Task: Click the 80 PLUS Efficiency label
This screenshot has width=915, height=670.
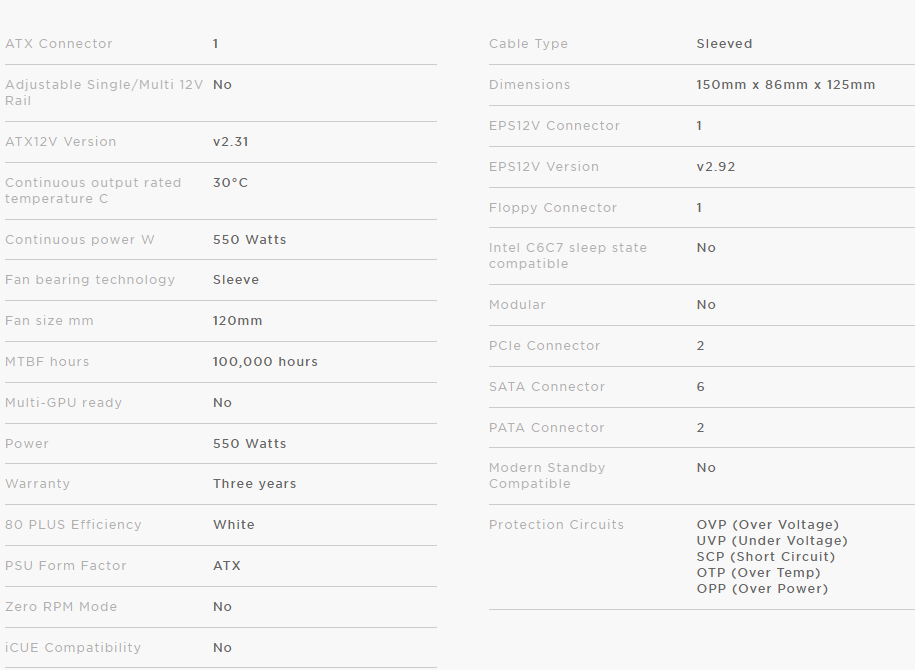Action: coord(74,525)
